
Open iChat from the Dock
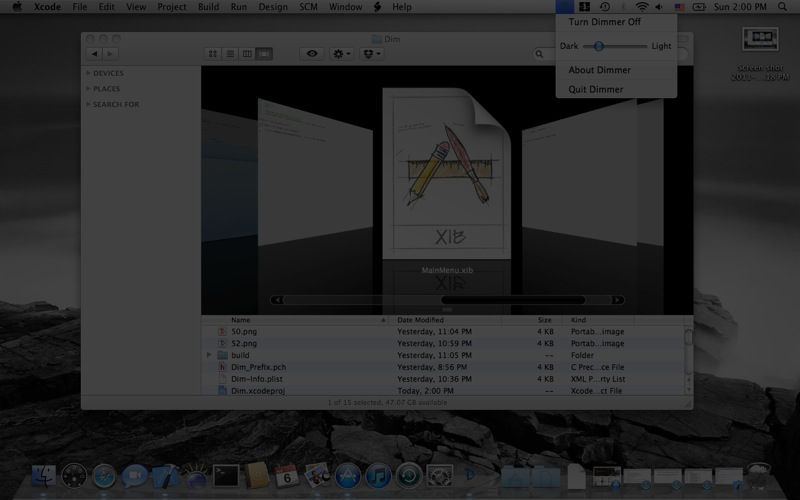click(x=134, y=476)
